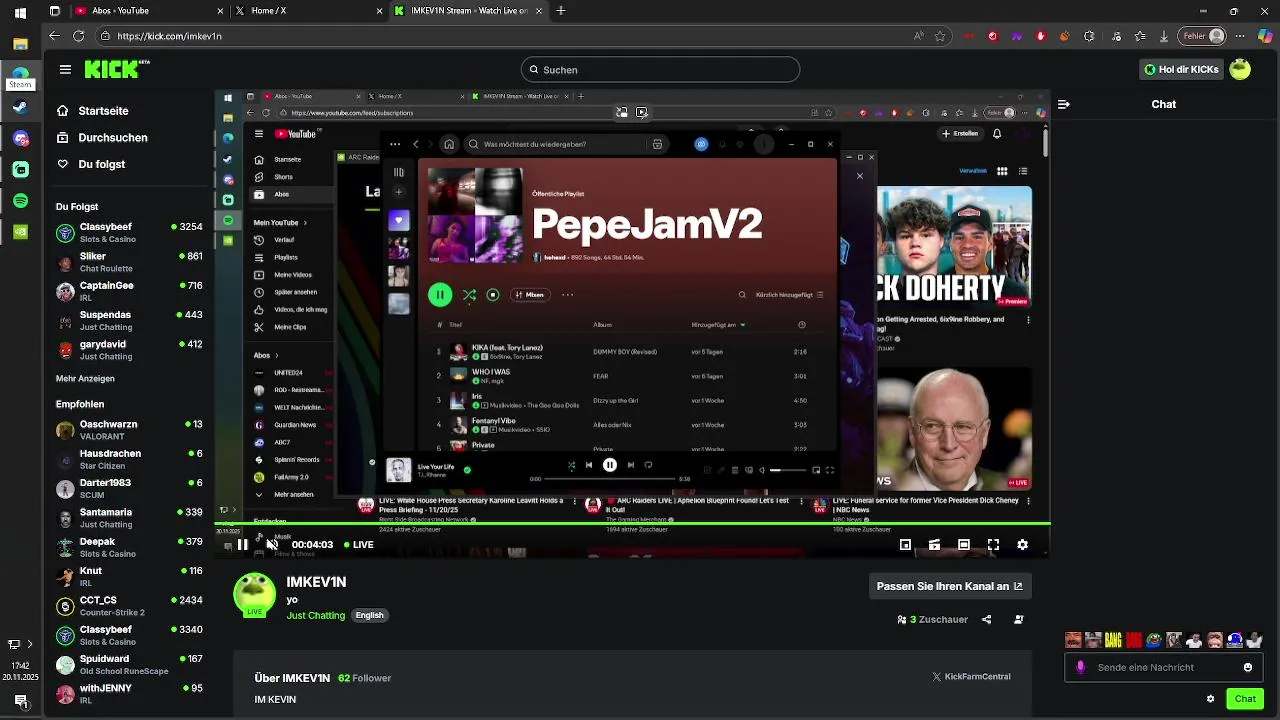The height and width of the screenshot is (720, 1280).
Task: Open withJENNY channel in sidebar
Action: 129,694
